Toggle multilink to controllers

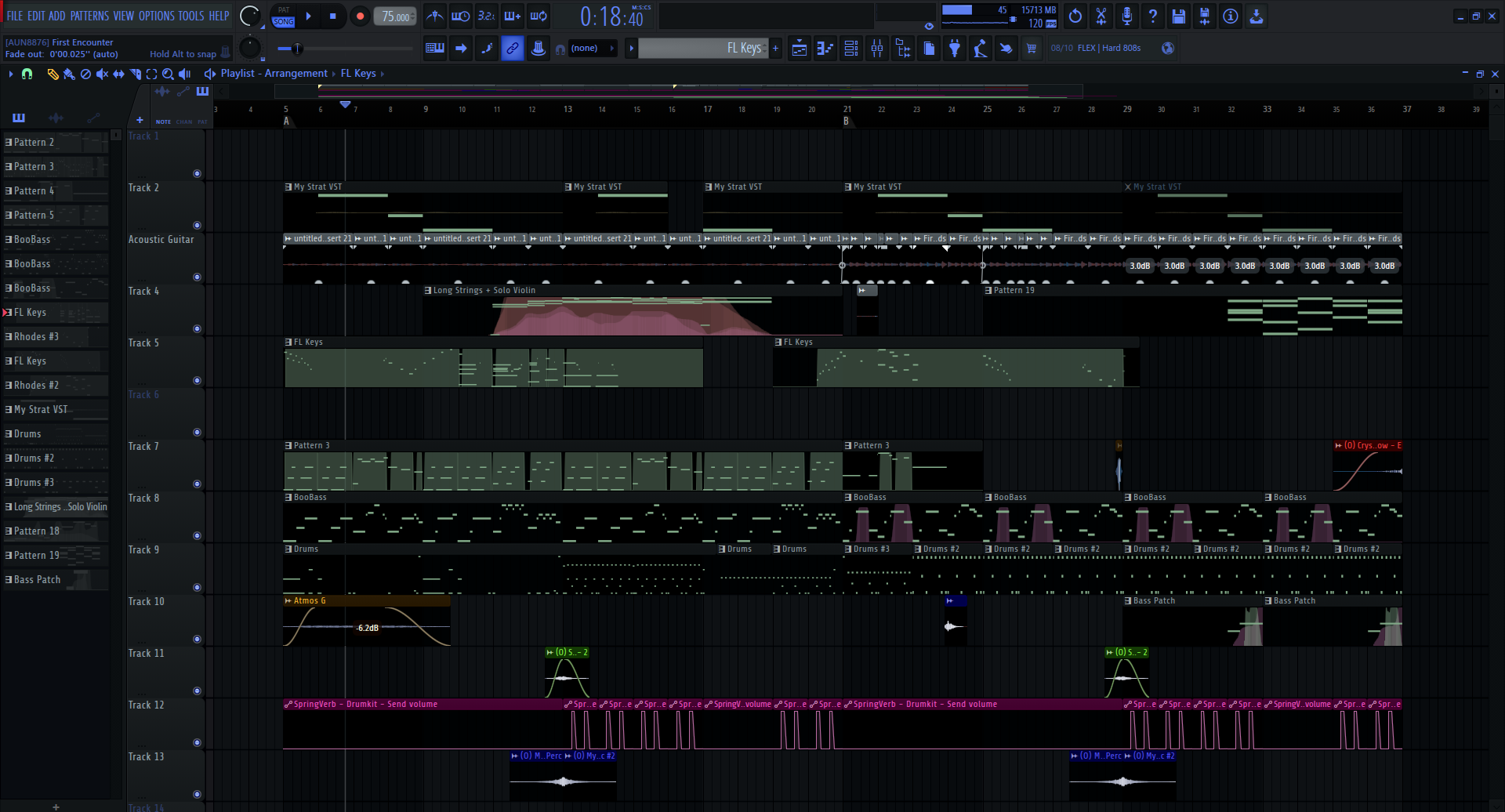click(x=513, y=49)
